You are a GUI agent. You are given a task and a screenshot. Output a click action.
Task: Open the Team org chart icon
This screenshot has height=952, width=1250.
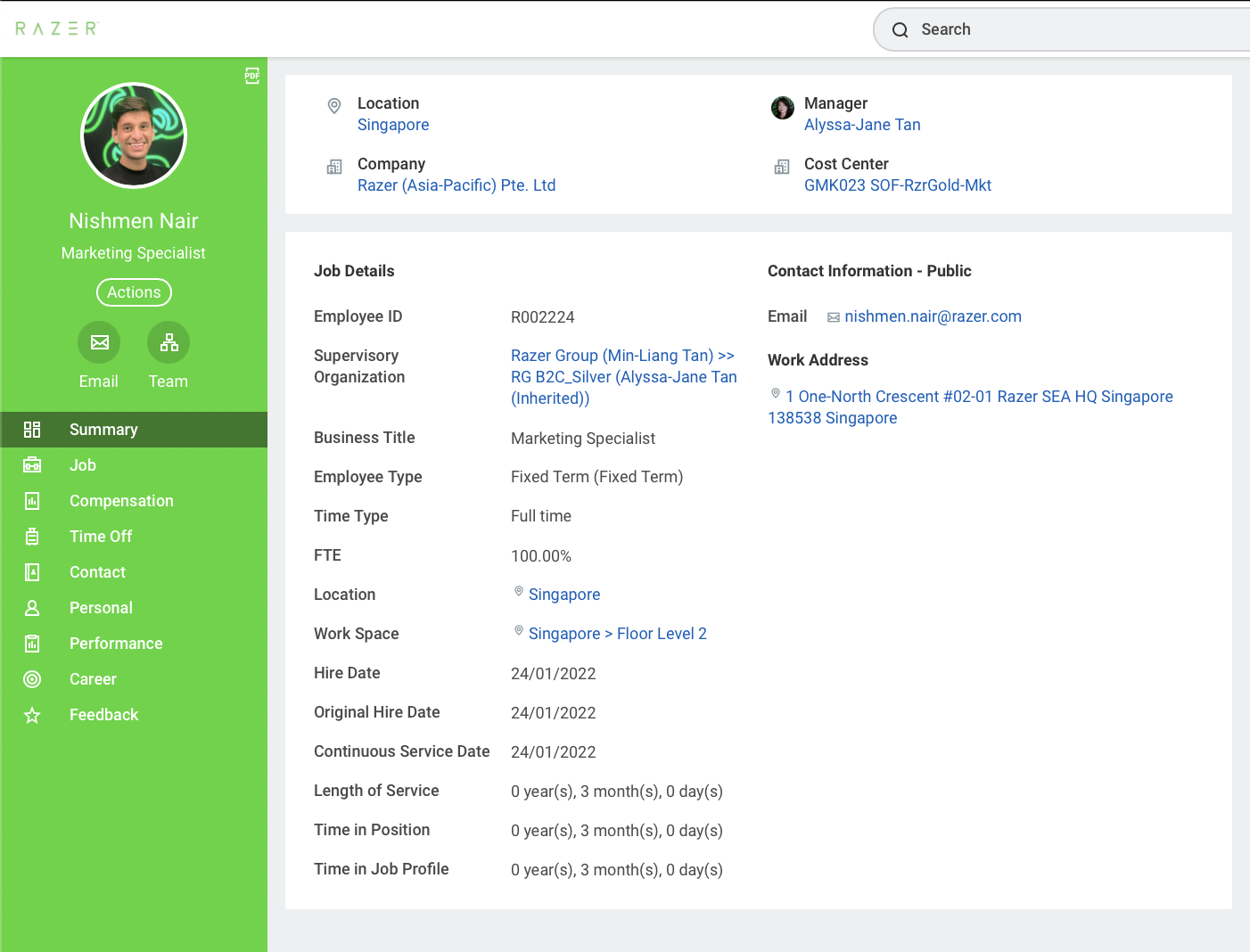tap(169, 342)
